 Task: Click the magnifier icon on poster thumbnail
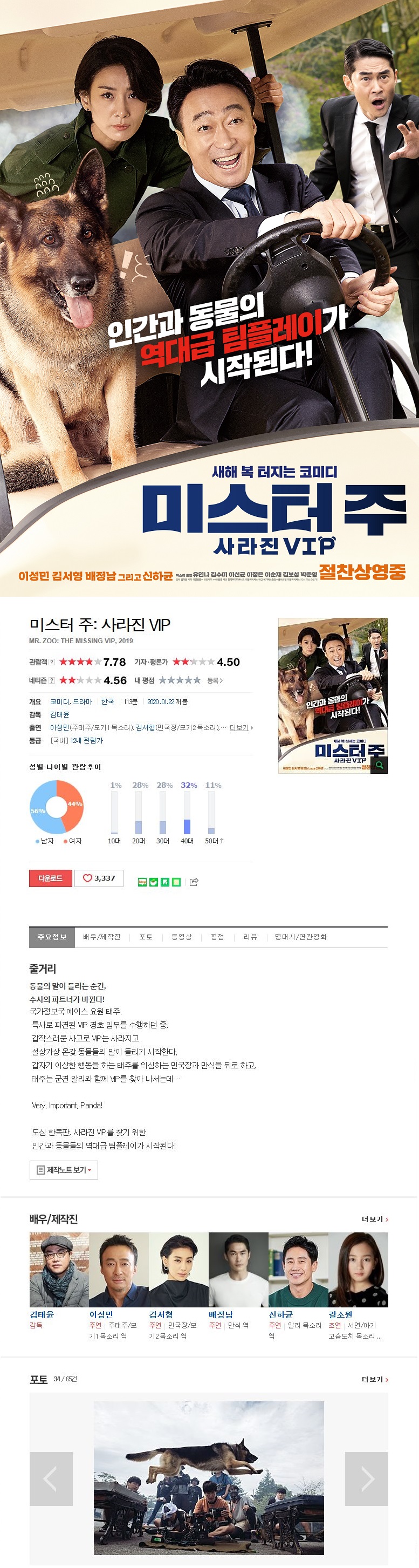[380, 765]
